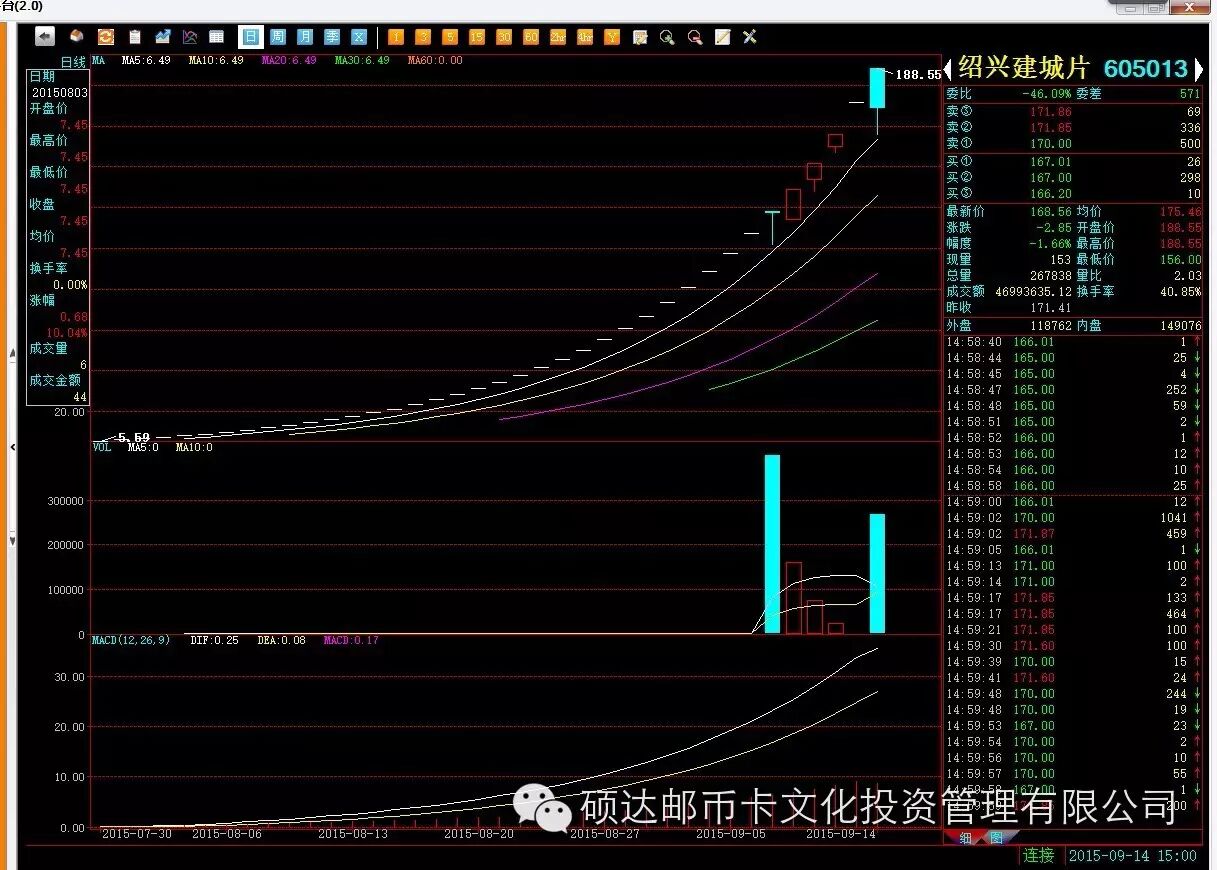Select the 2hr period button

click(x=558, y=37)
